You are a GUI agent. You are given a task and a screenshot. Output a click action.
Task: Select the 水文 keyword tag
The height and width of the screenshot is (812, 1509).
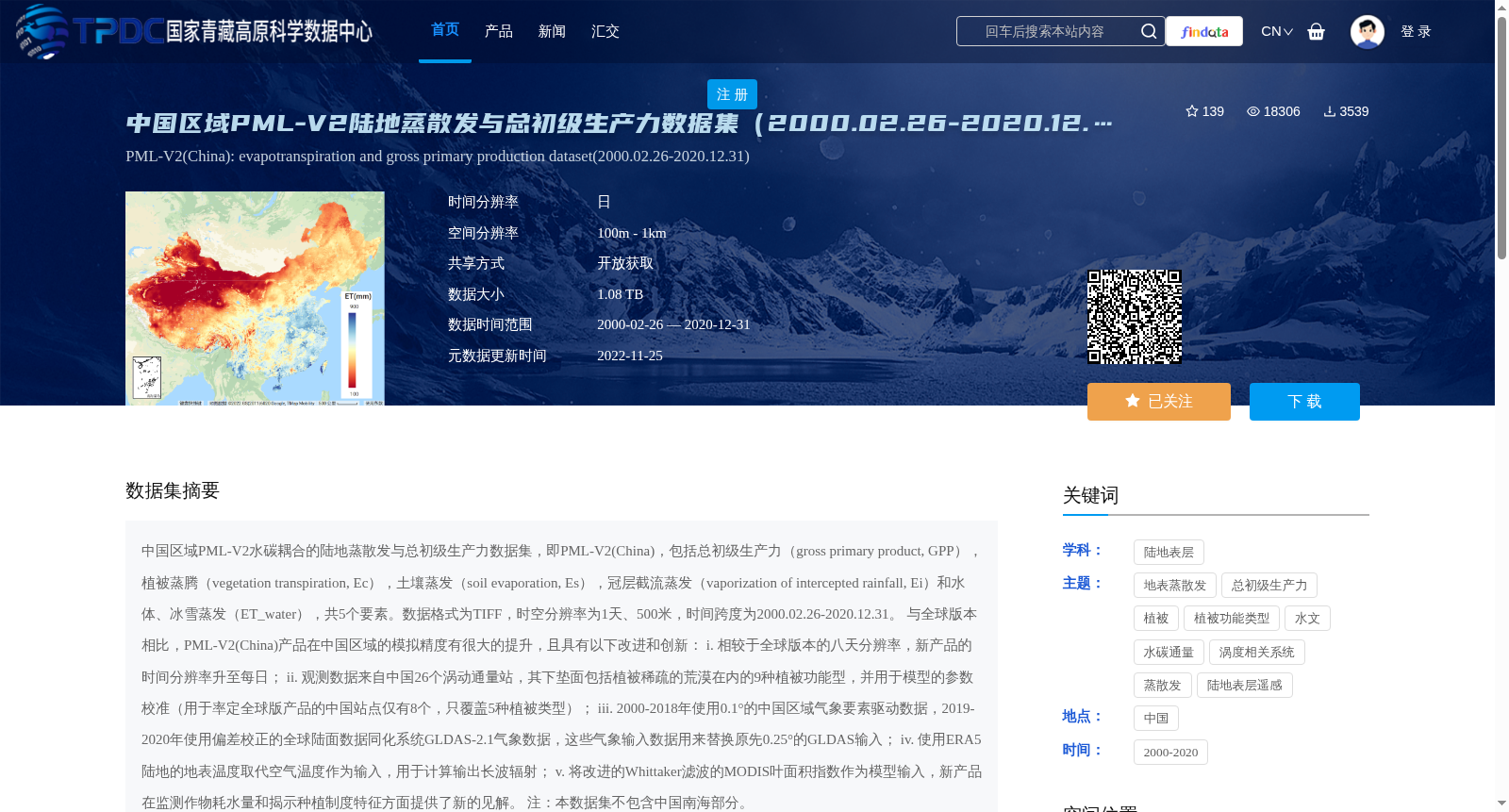1307,619
